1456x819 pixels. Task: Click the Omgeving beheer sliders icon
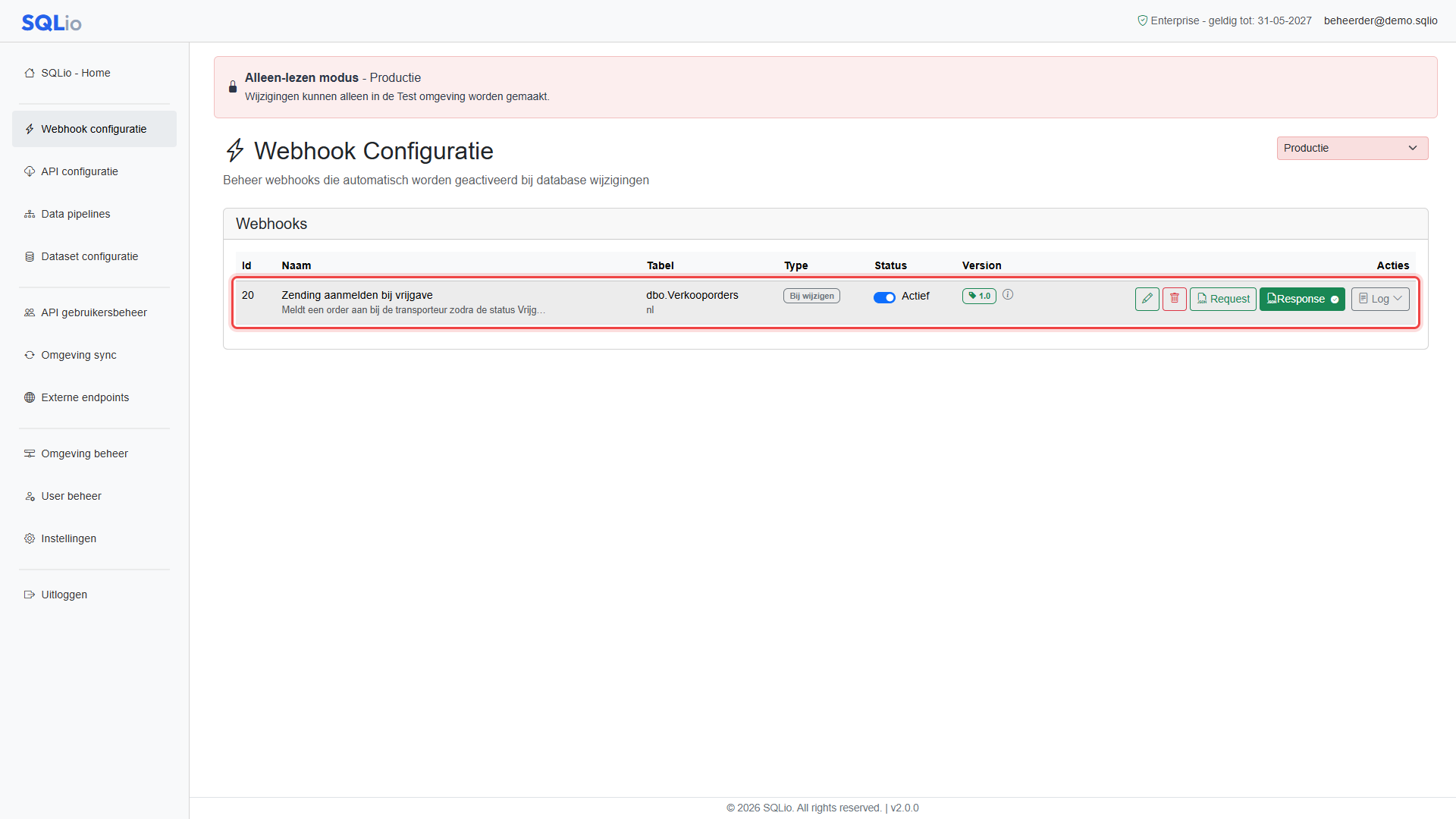30,454
